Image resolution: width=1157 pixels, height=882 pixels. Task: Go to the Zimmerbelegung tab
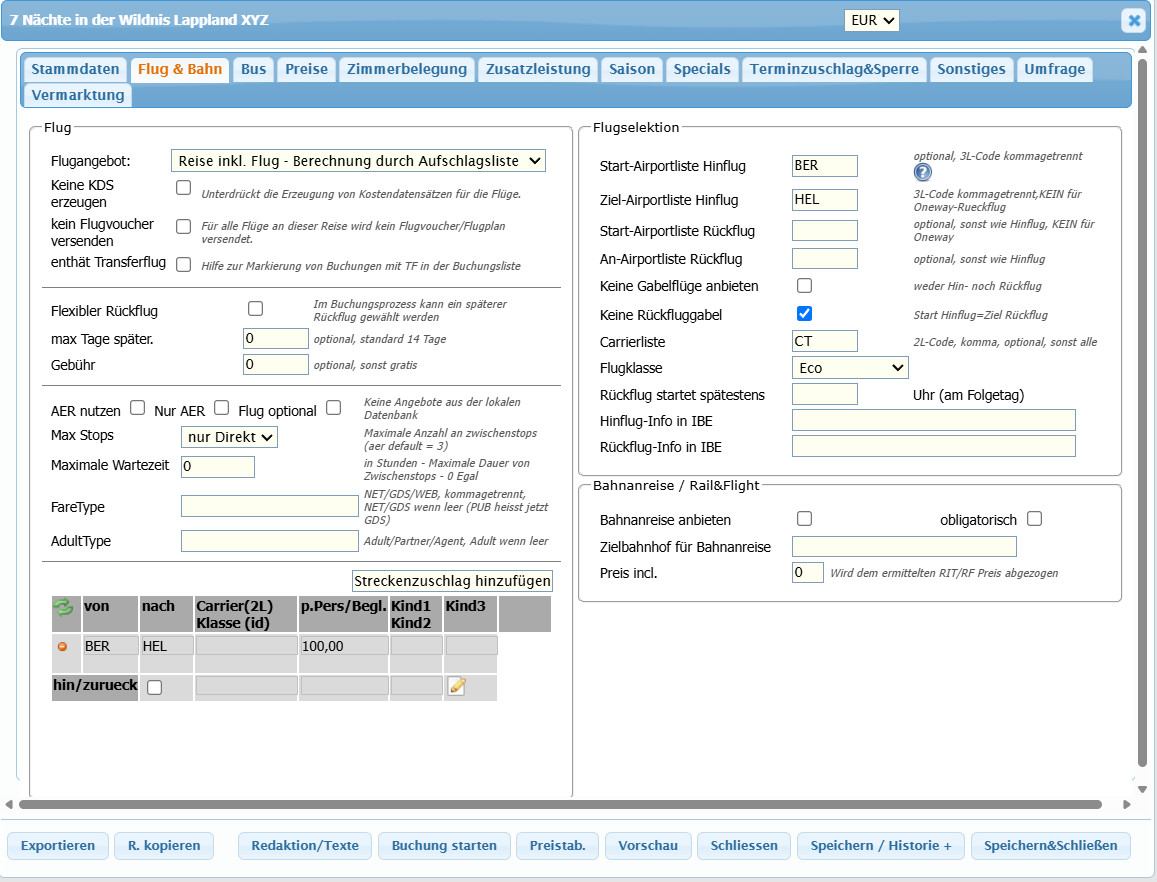pyautogui.click(x=407, y=69)
